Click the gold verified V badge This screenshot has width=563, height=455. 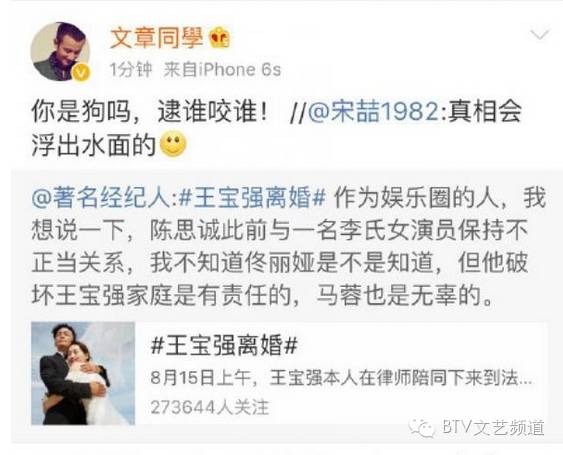pos(81,73)
